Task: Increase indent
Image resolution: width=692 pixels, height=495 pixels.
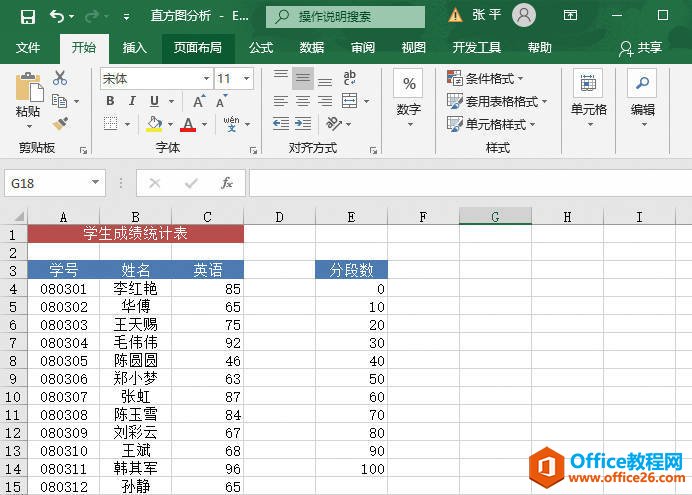Action: 303,124
